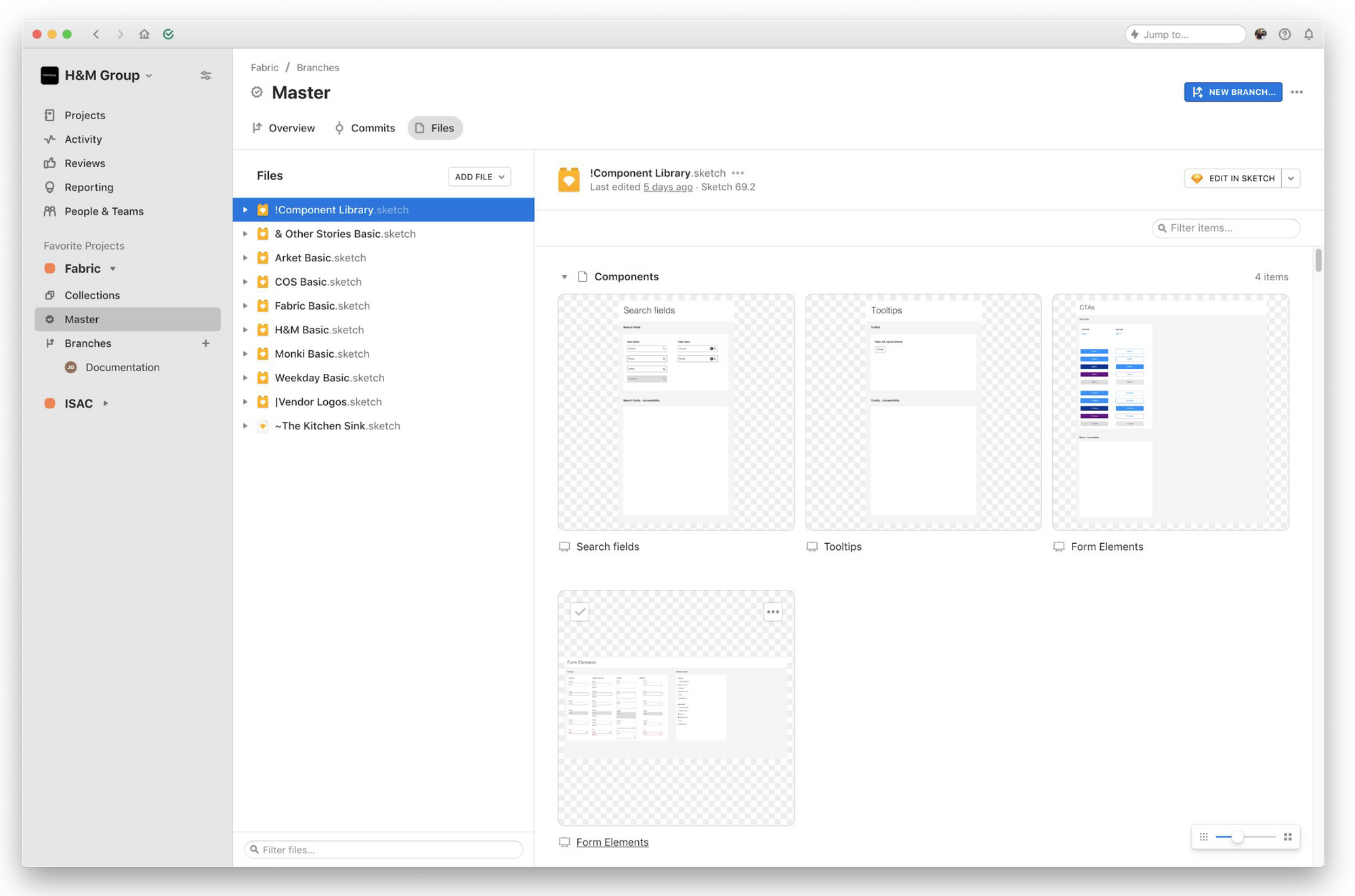The width and height of the screenshot is (1355, 896).
Task: Click the Filter files input field
Action: pos(383,849)
